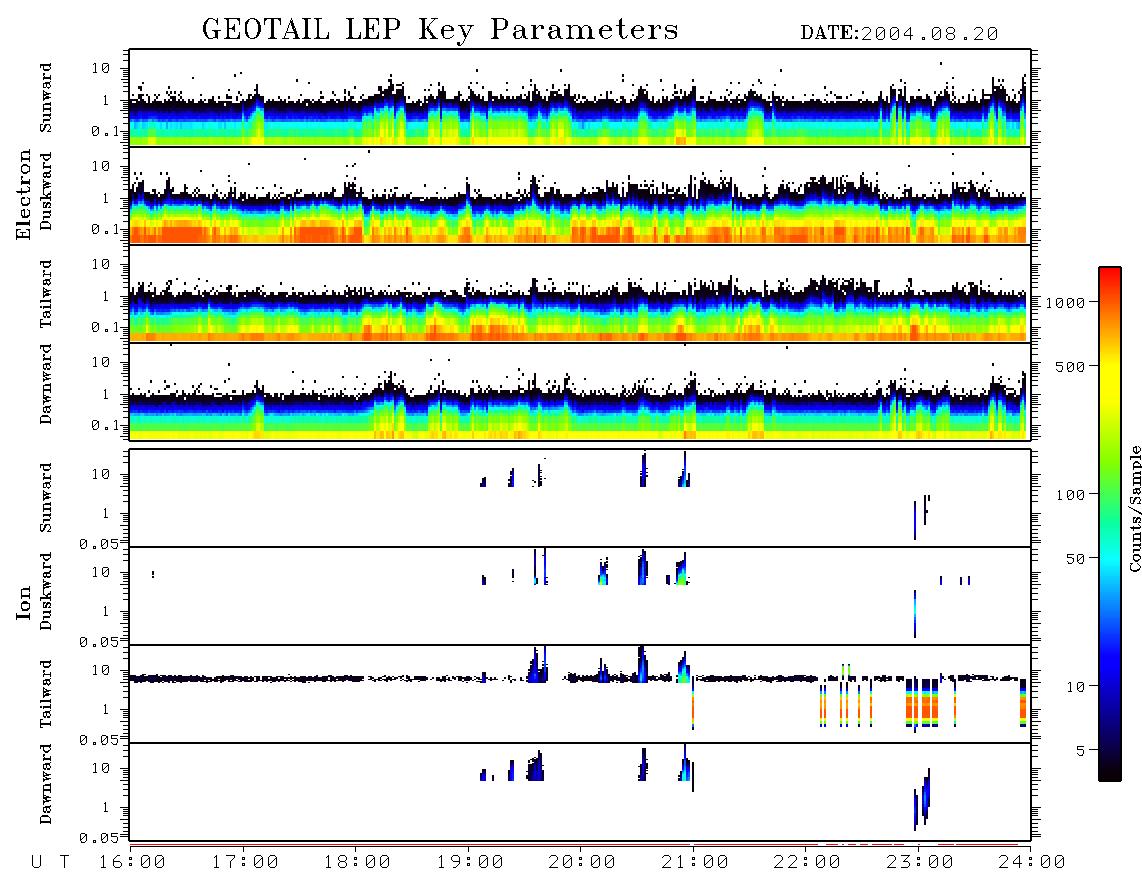
Task: Click the 100 color bar tick label
Action: pyautogui.click(x=1071, y=495)
